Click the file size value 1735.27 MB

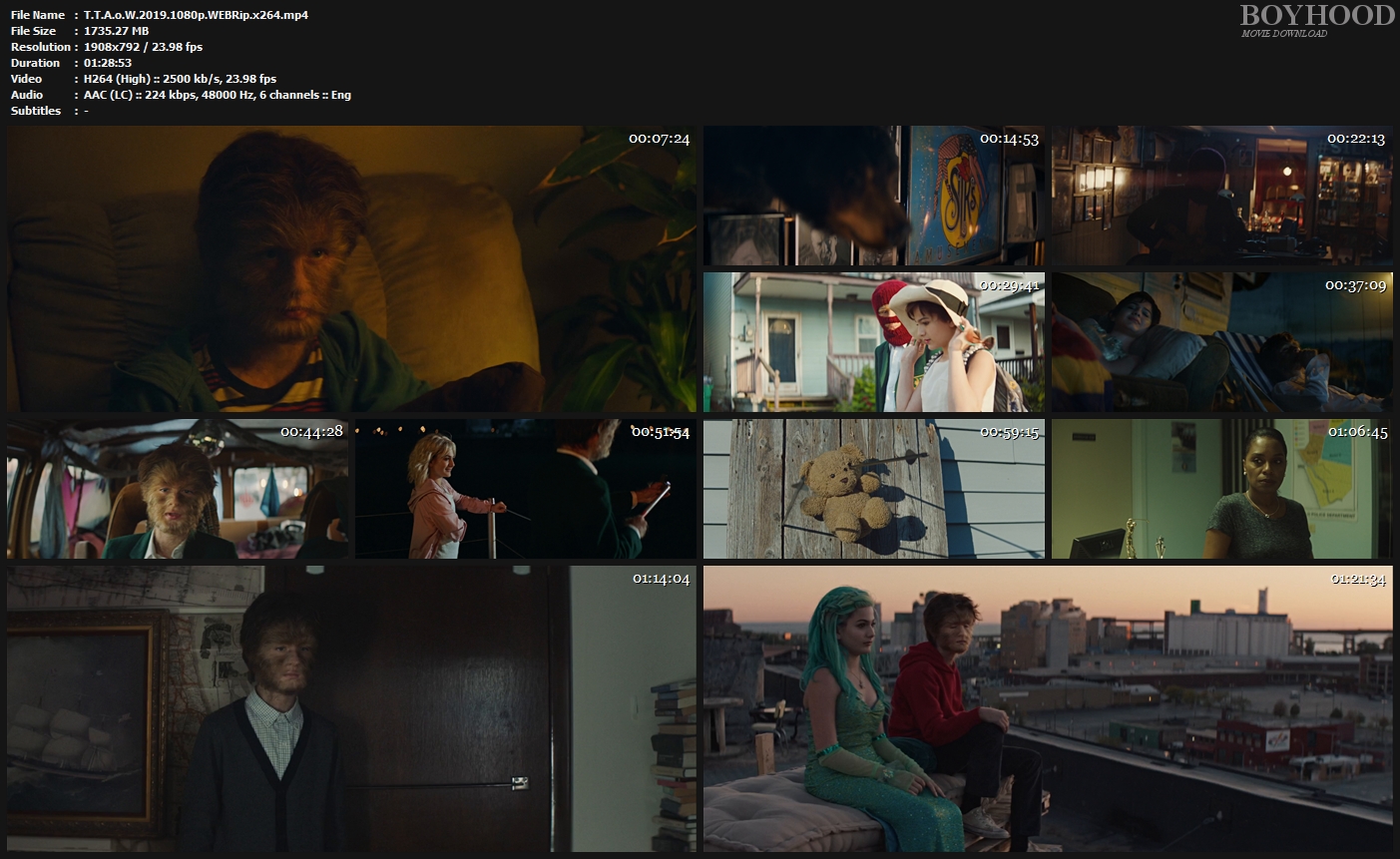pyautogui.click(x=116, y=31)
